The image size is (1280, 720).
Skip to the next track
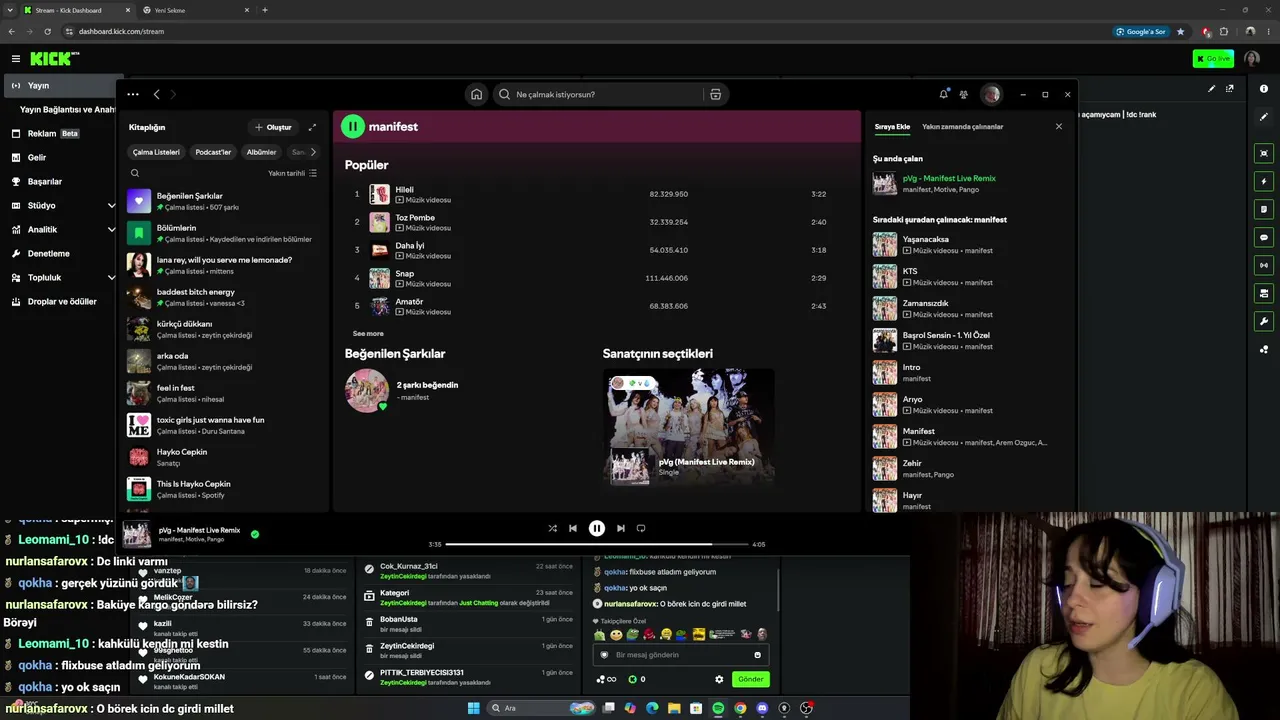tap(620, 528)
